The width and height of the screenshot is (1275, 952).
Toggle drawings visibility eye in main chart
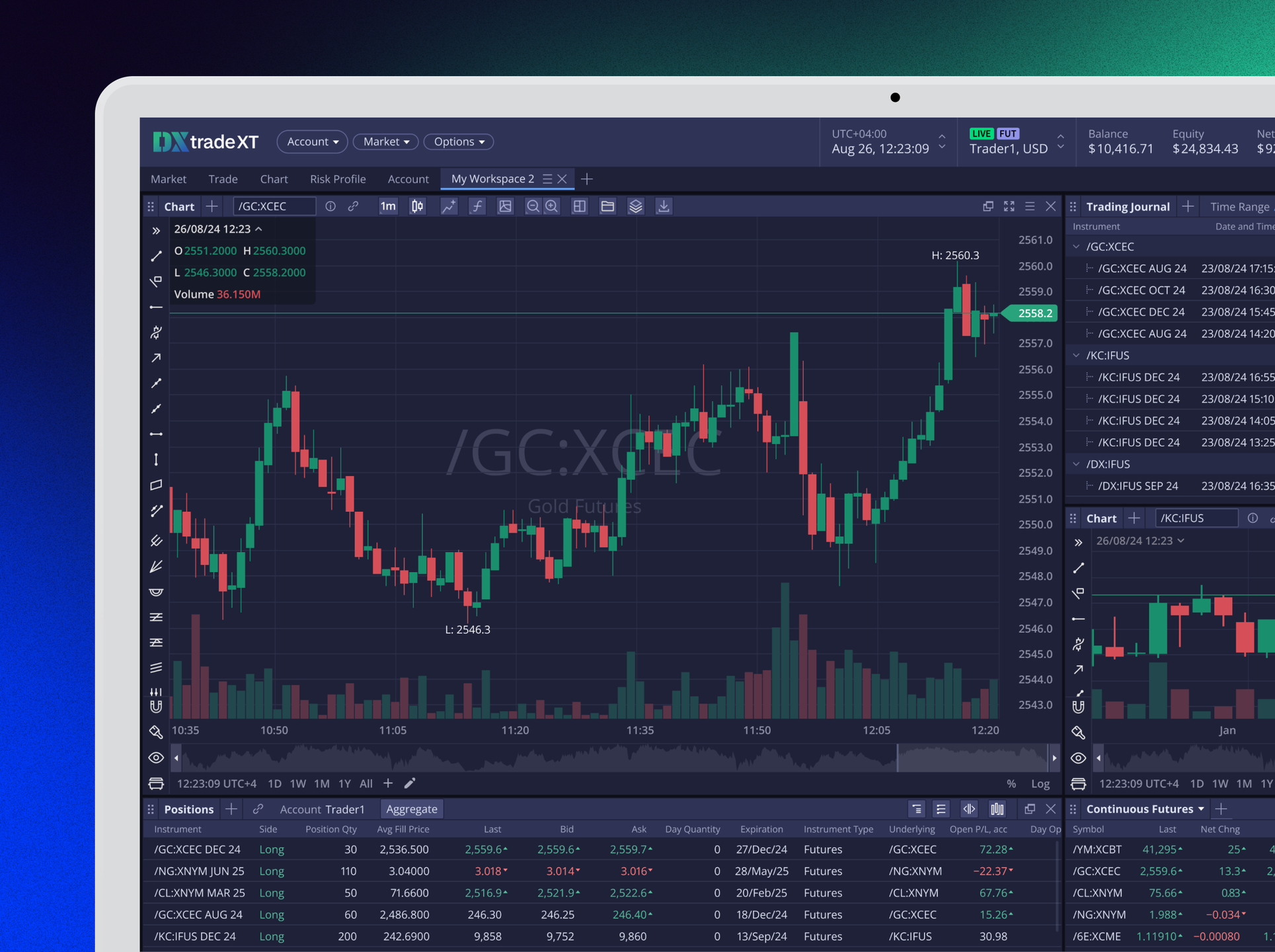[x=156, y=758]
